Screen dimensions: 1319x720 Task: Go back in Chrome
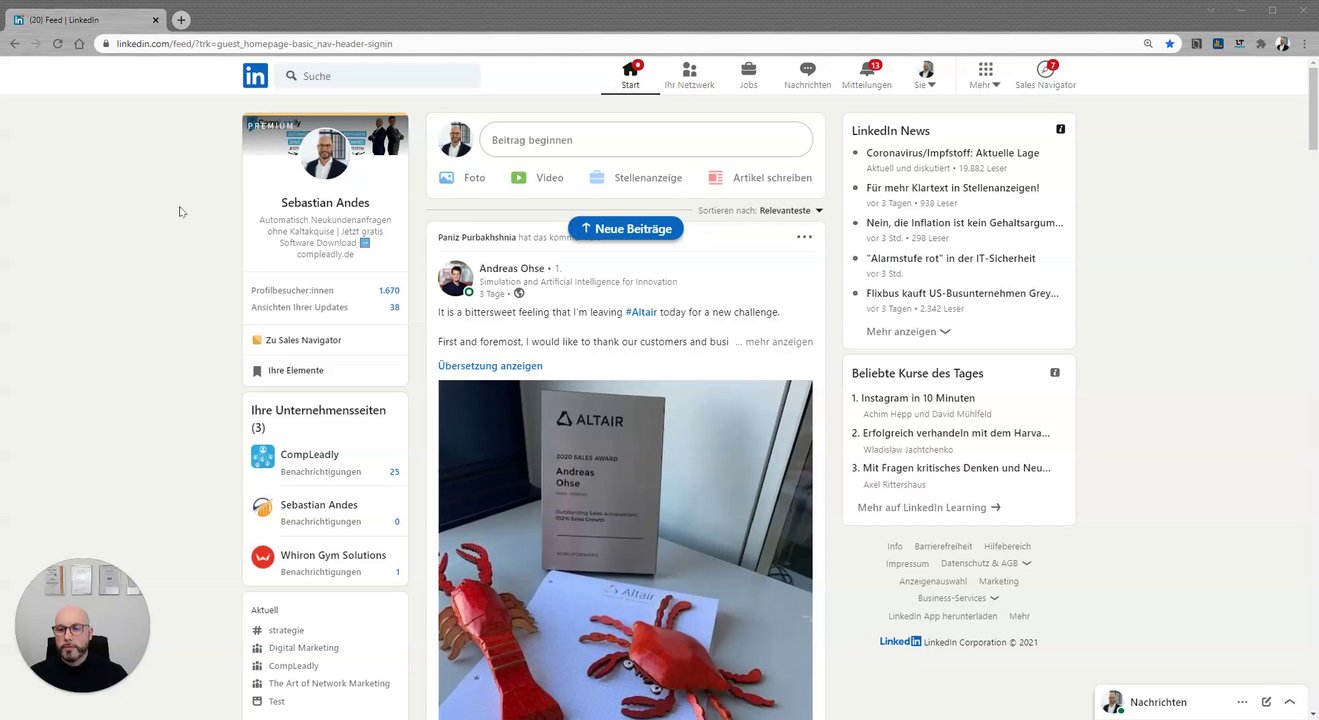14,44
